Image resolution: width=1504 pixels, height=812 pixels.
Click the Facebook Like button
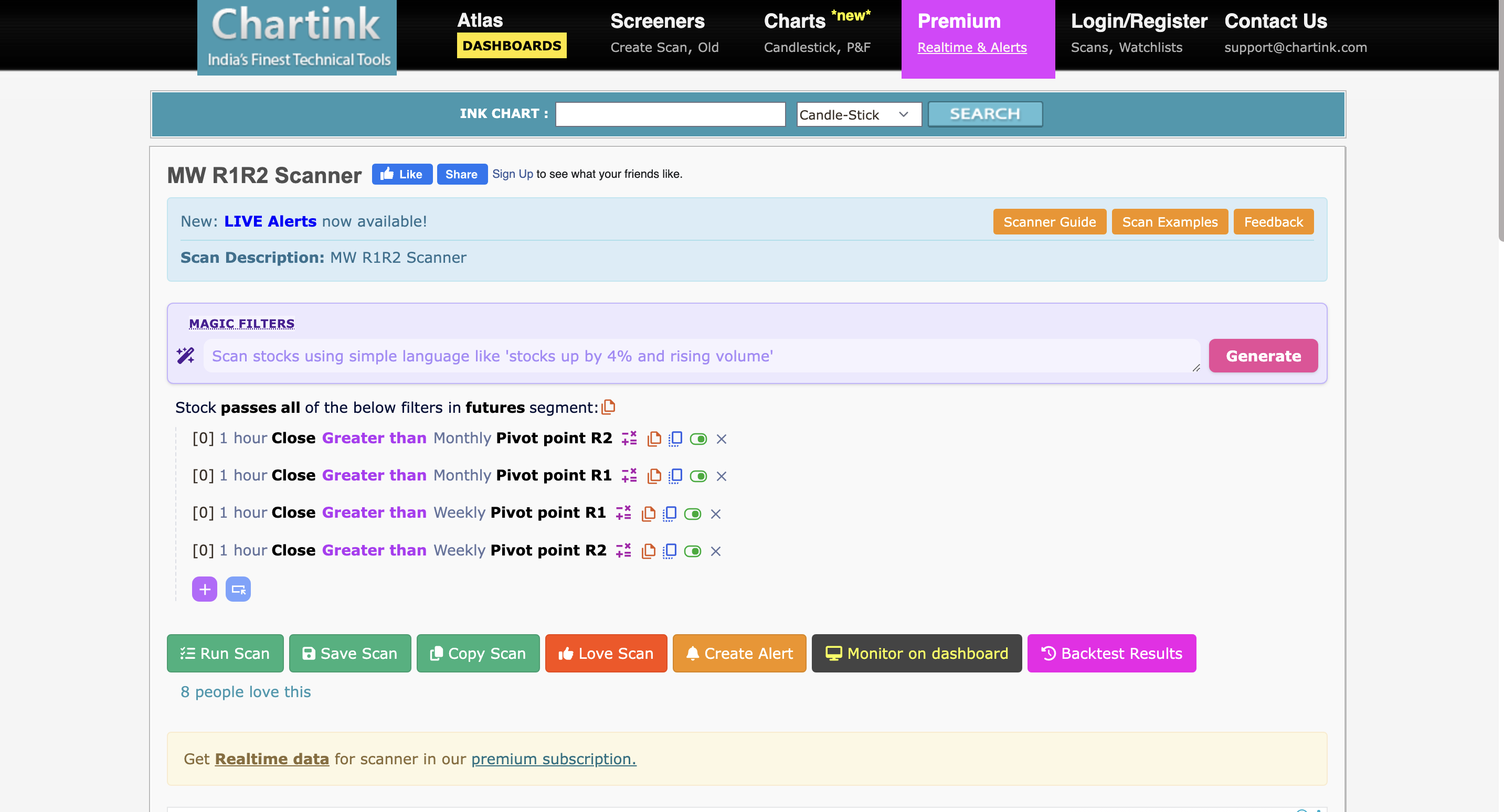[401, 174]
